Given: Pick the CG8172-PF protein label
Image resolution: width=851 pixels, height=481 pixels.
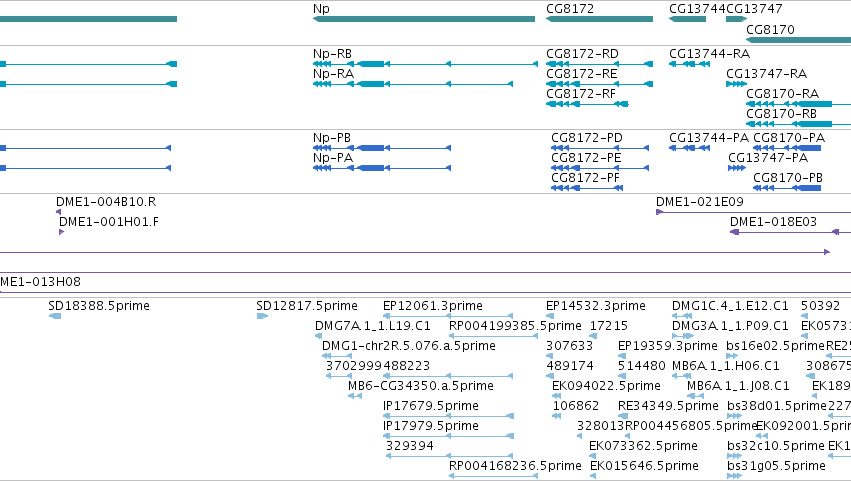Looking at the screenshot, I should tap(586, 178).
